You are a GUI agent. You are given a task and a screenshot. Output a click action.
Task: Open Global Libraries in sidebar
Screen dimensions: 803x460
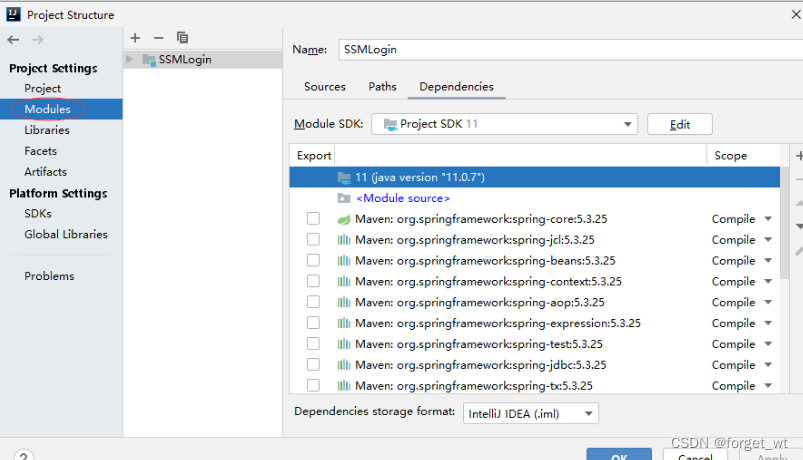click(x=66, y=234)
